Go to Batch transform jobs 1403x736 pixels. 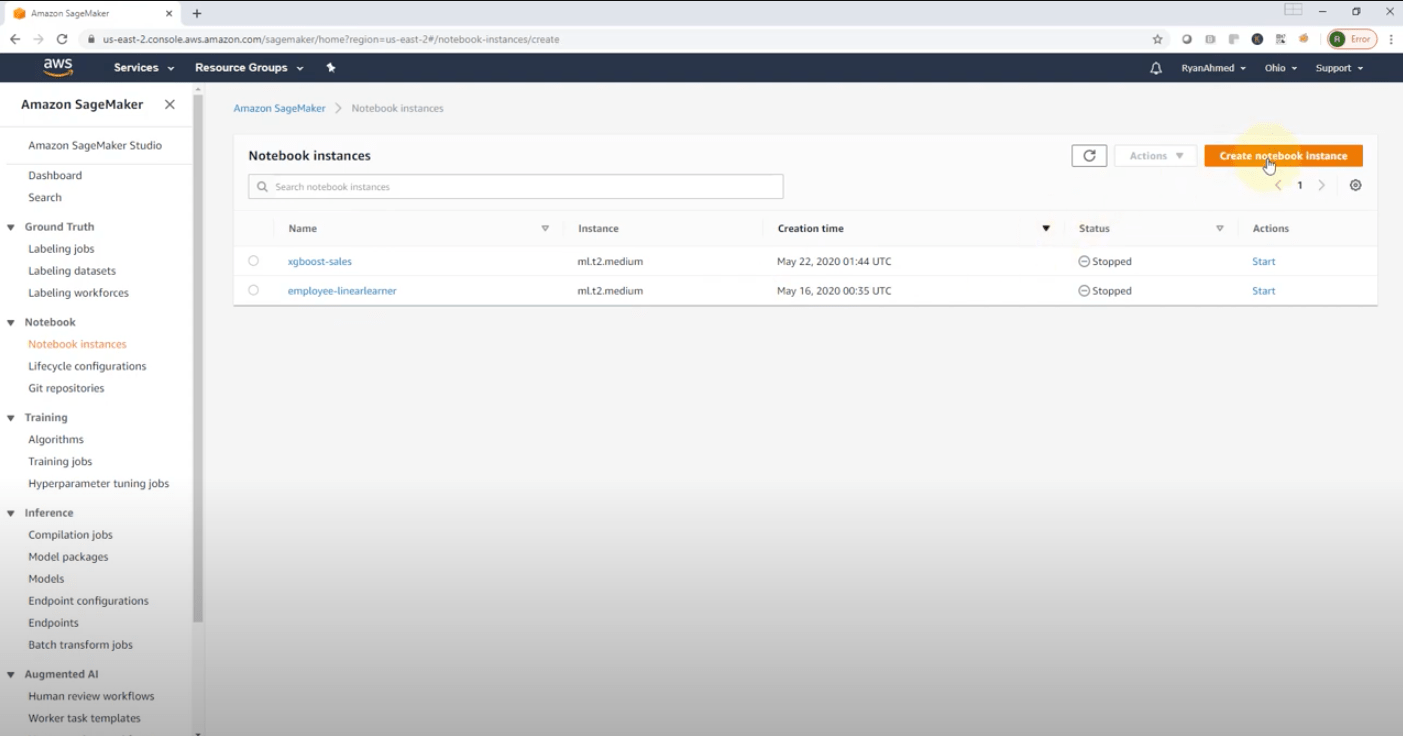coord(80,645)
